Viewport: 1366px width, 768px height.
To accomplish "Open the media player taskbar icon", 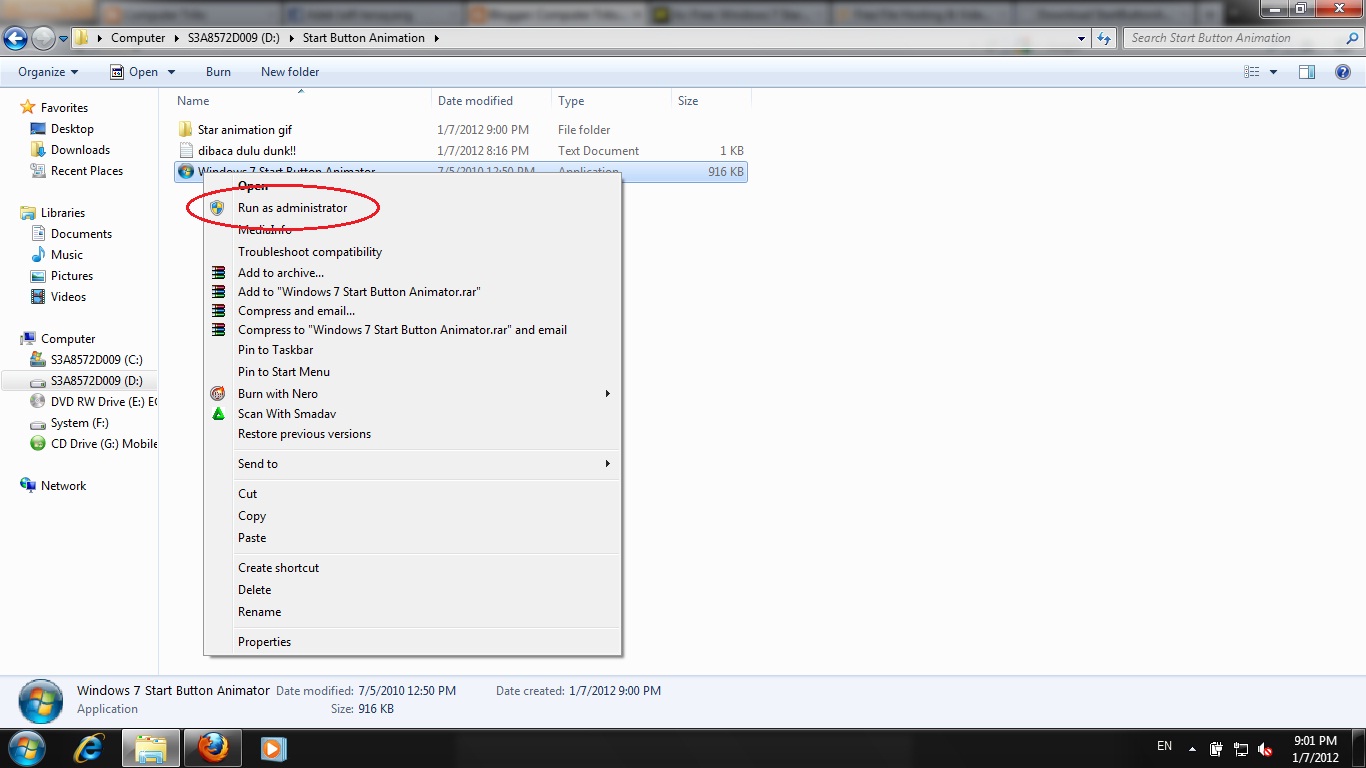I will click(273, 748).
